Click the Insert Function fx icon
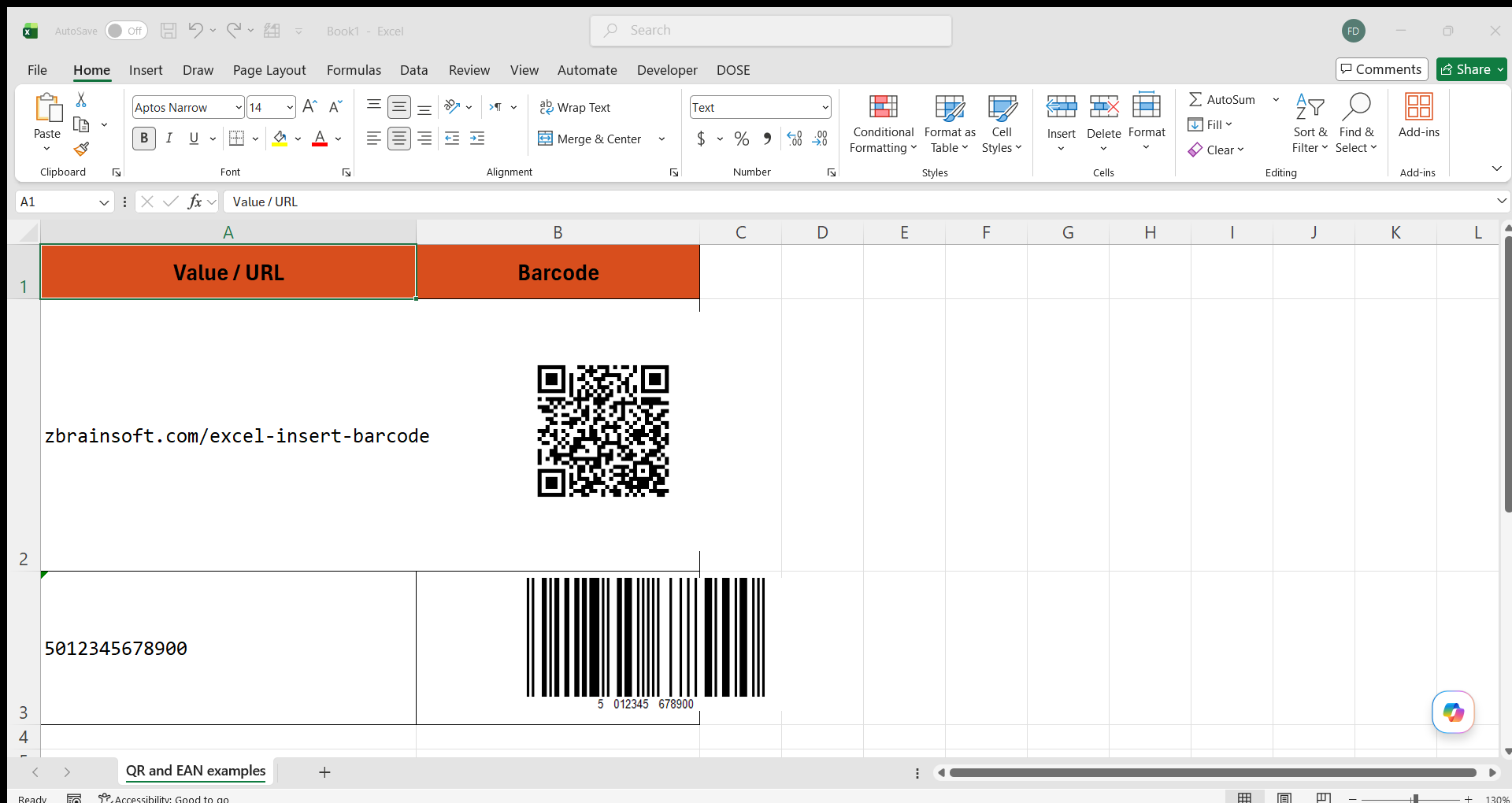Viewport: 1512px width, 803px height. pyautogui.click(x=195, y=202)
